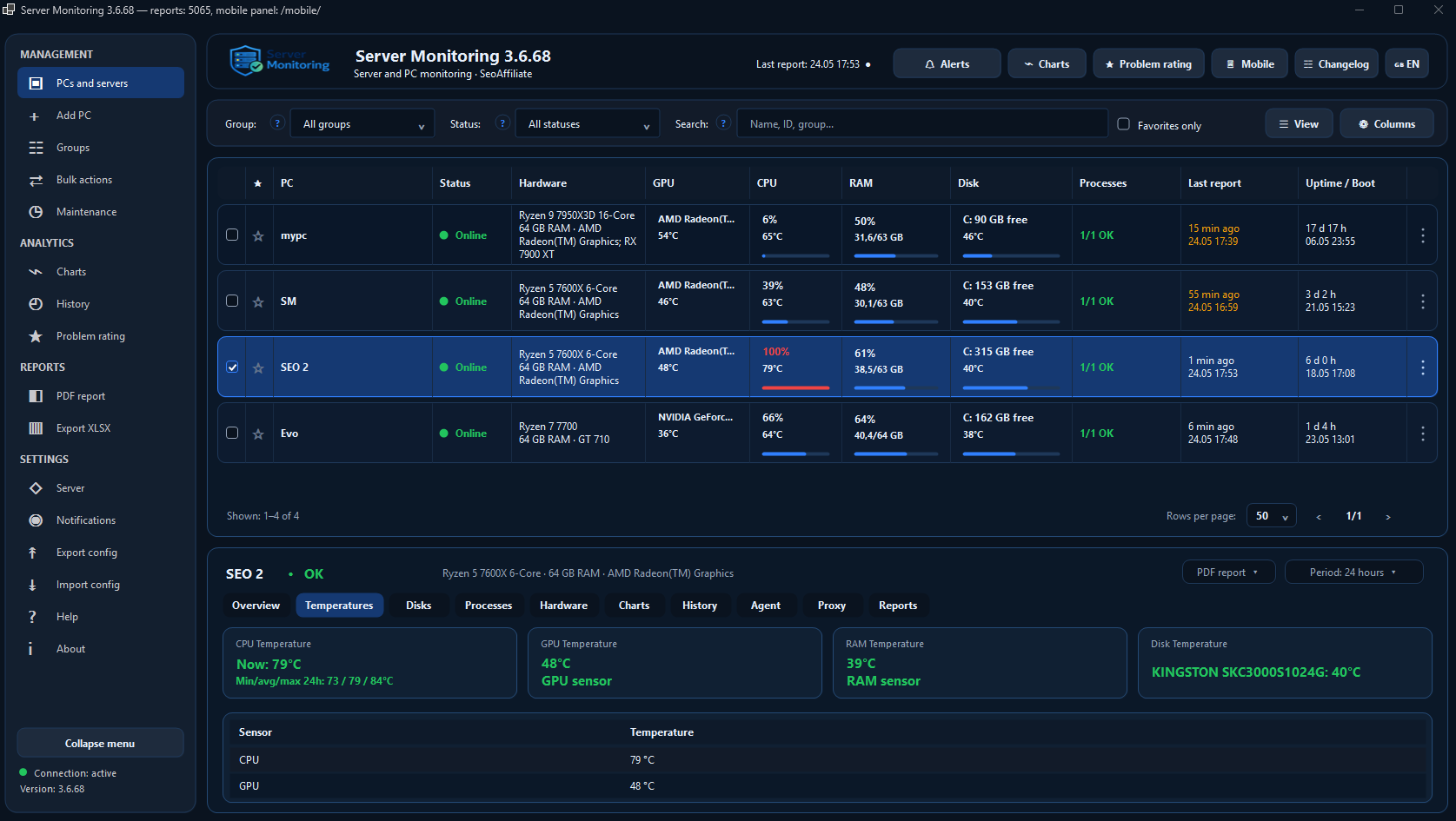Open row menu for SM
This screenshot has width=1456, height=821.
coord(1422,301)
